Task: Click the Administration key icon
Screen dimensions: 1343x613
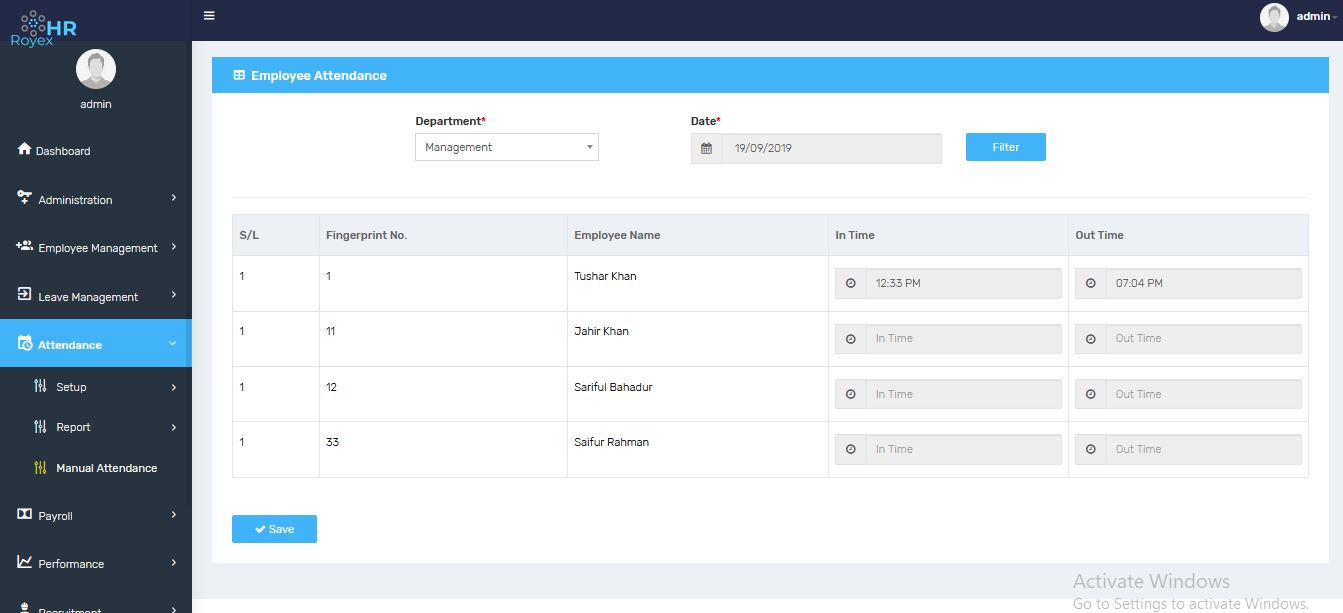Action: [x=25, y=198]
